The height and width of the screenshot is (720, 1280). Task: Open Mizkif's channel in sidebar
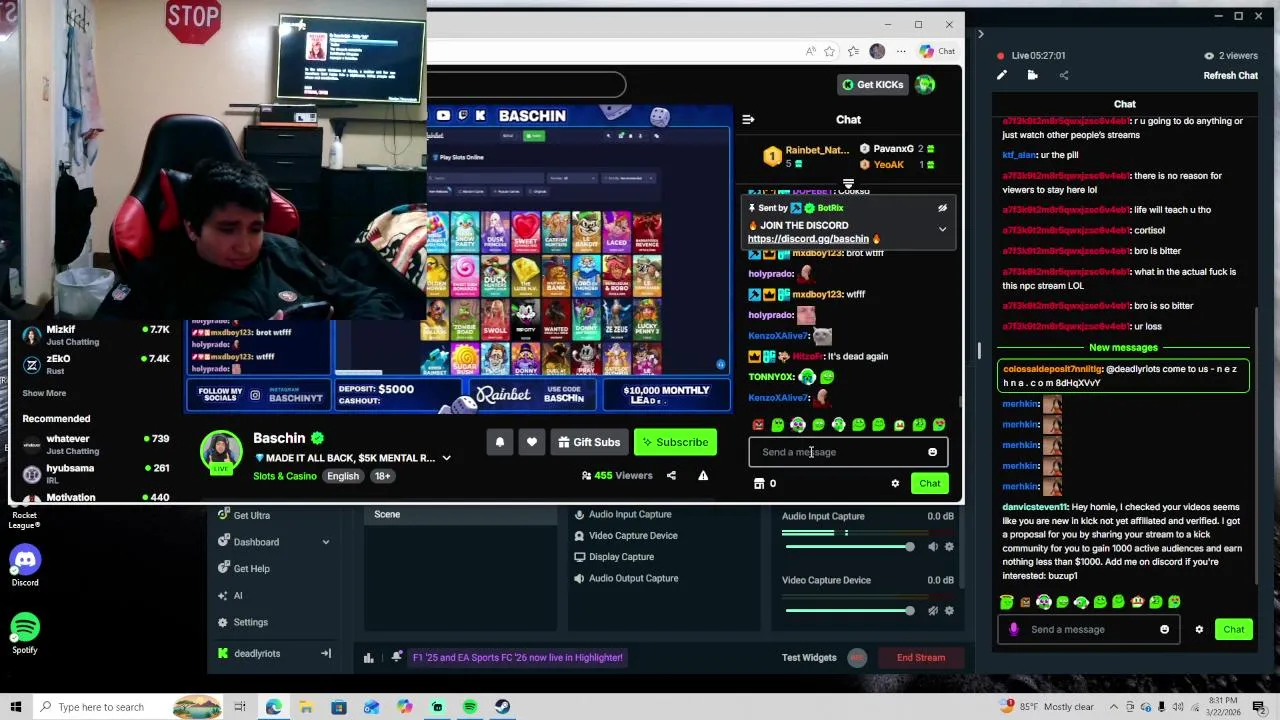(x=95, y=335)
